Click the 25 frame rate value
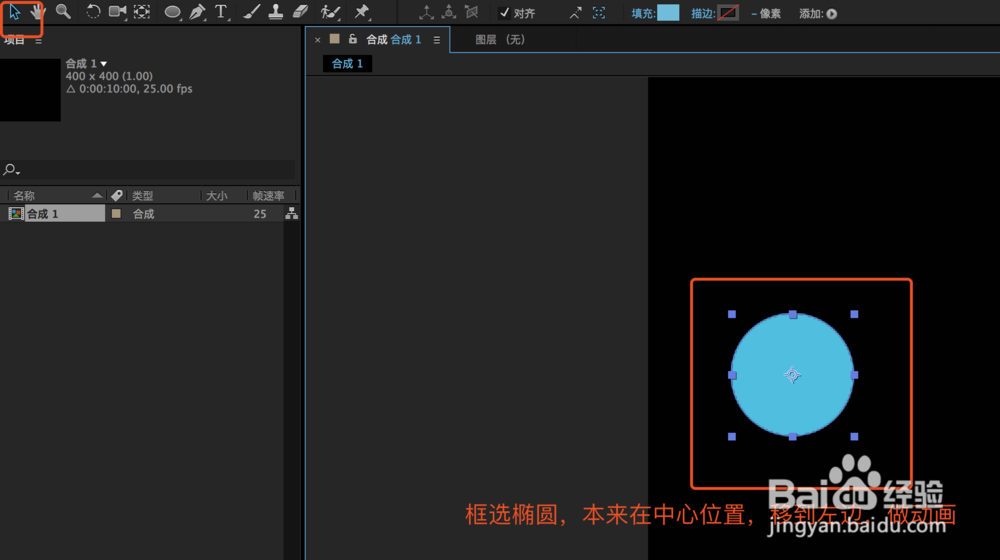Screen dimensions: 1000x560 pos(260,214)
